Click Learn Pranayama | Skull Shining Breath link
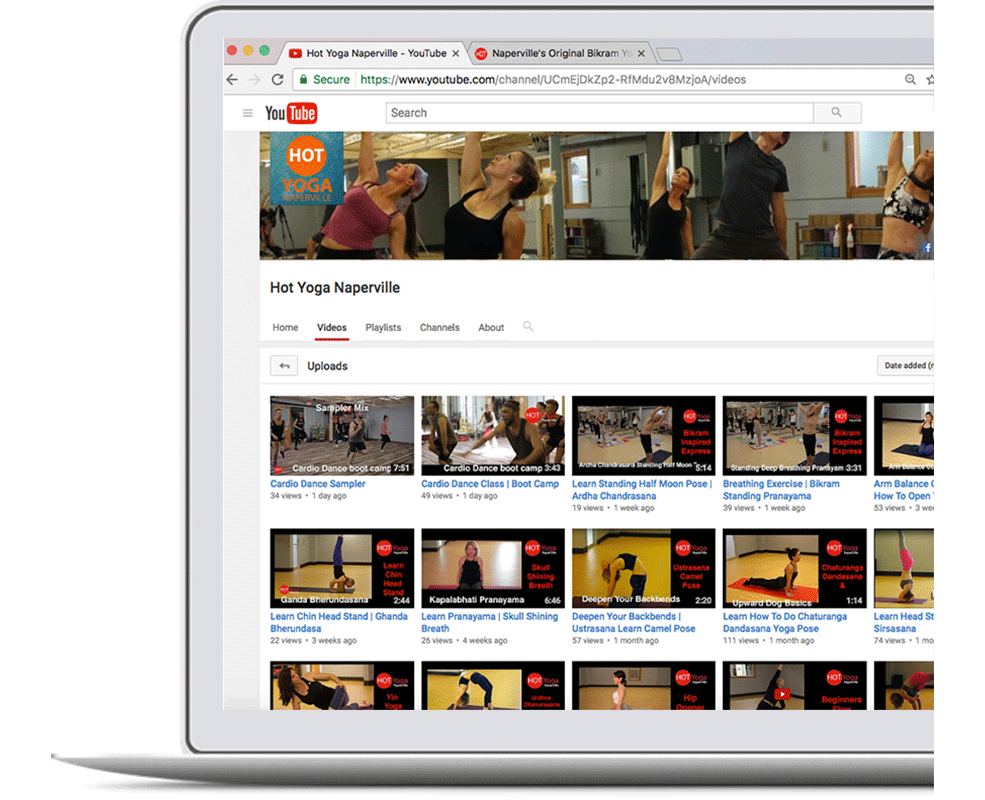This screenshot has height=800, width=985. (x=489, y=622)
